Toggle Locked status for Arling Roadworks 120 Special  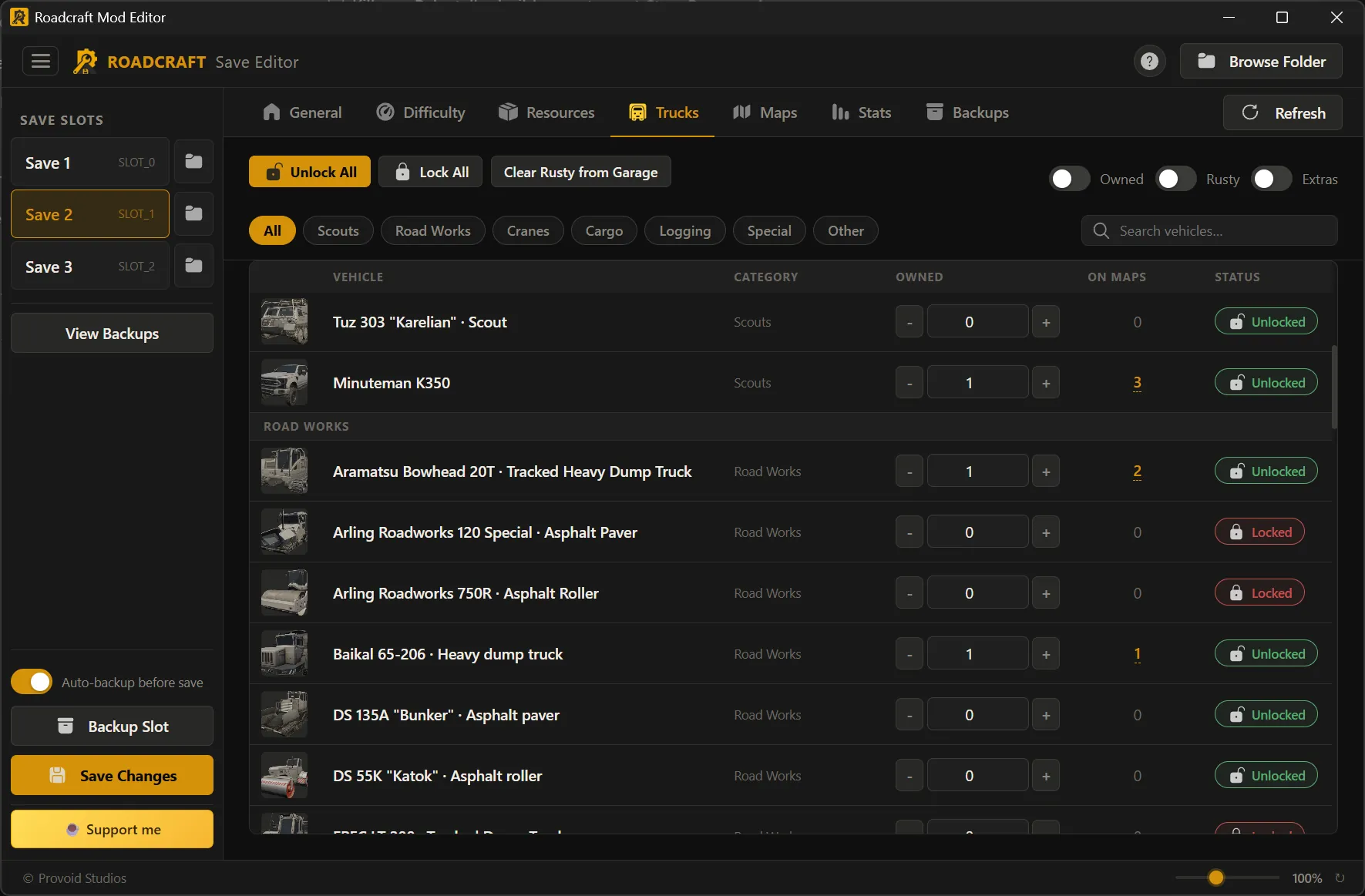pos(1259,532)
